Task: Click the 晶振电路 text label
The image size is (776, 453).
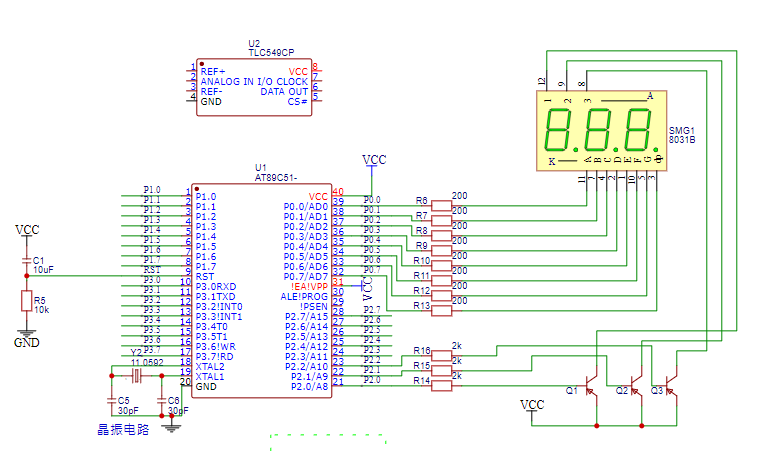Action: tap(123, 429)
